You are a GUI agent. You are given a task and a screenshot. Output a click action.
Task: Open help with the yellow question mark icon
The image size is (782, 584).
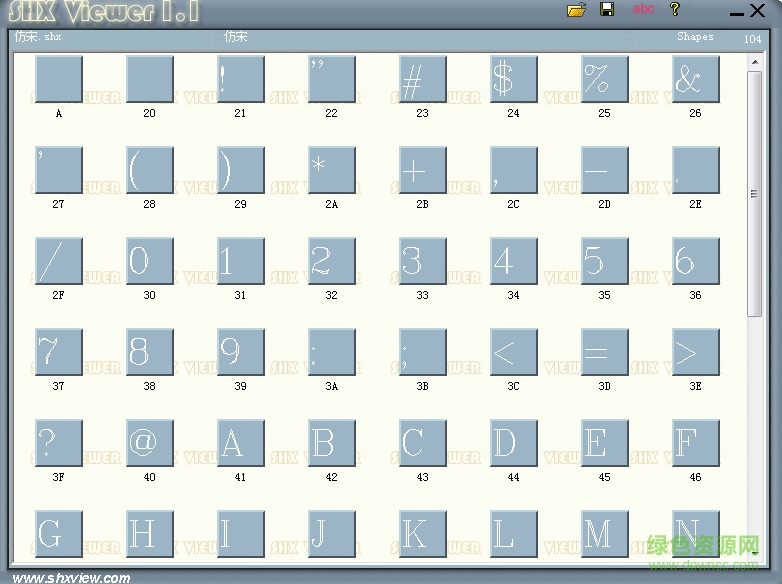point(675,10)
